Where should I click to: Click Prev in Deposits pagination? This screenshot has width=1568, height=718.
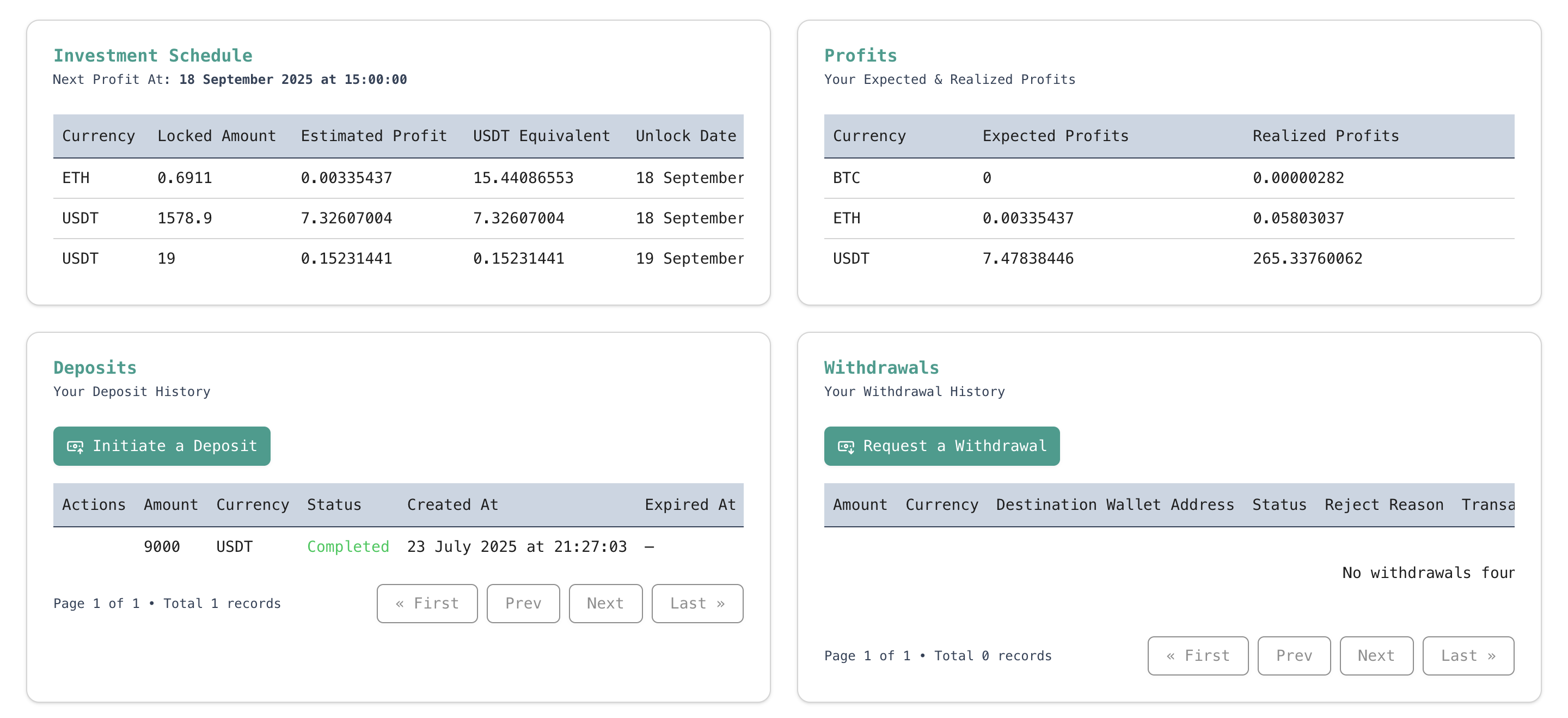click(523, 604)
